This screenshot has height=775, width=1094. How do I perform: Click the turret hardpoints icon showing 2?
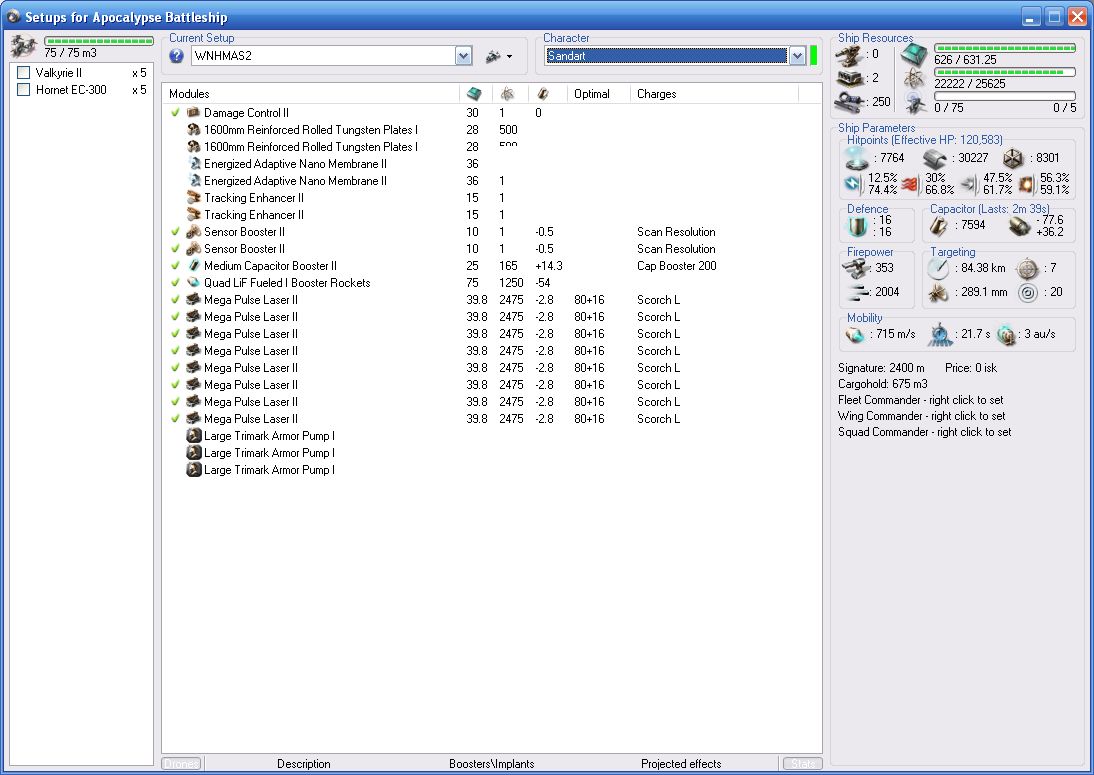click(851, 78)
